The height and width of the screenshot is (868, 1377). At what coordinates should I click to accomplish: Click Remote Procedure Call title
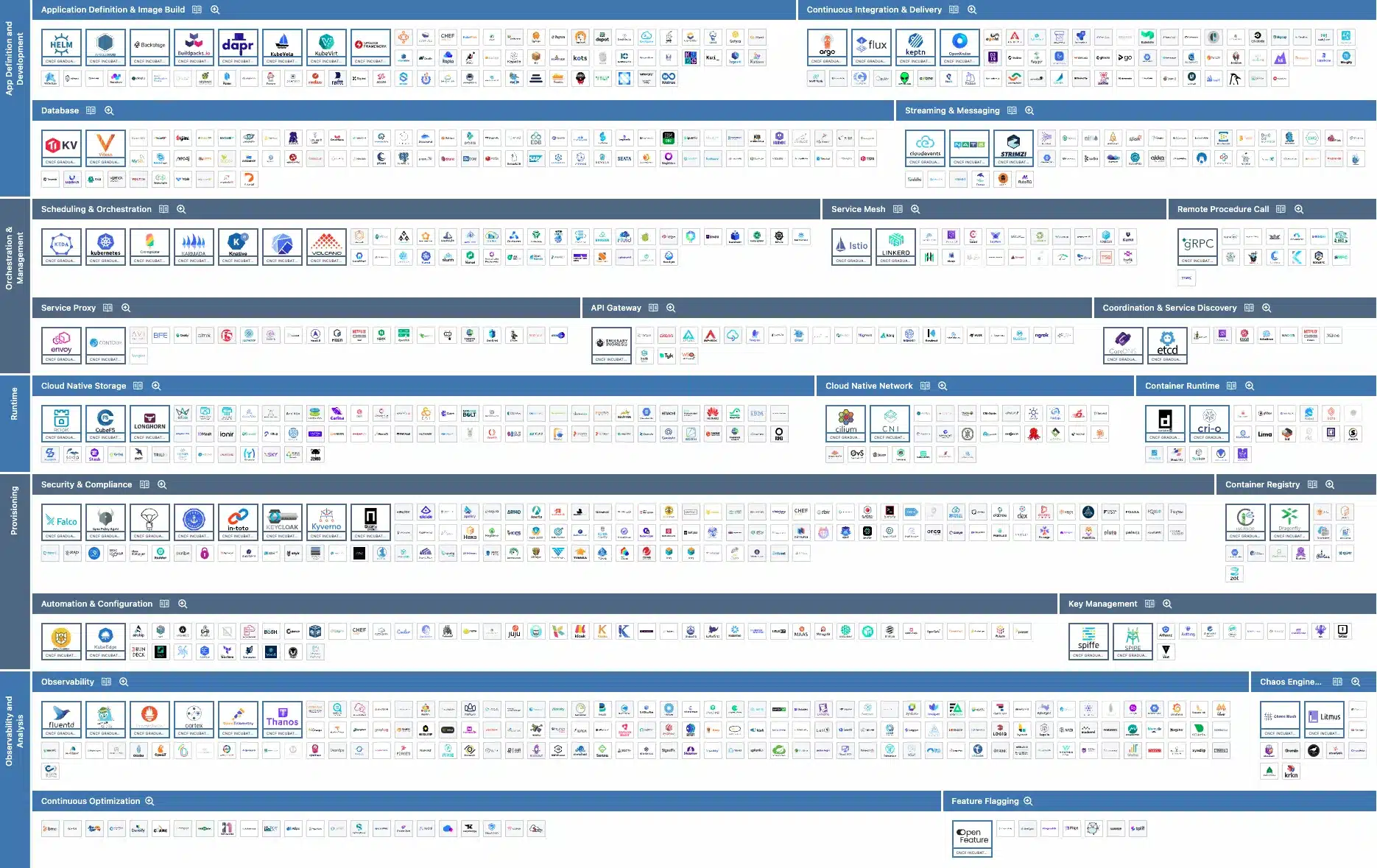pyautogui.click(x=1223, y=209)
